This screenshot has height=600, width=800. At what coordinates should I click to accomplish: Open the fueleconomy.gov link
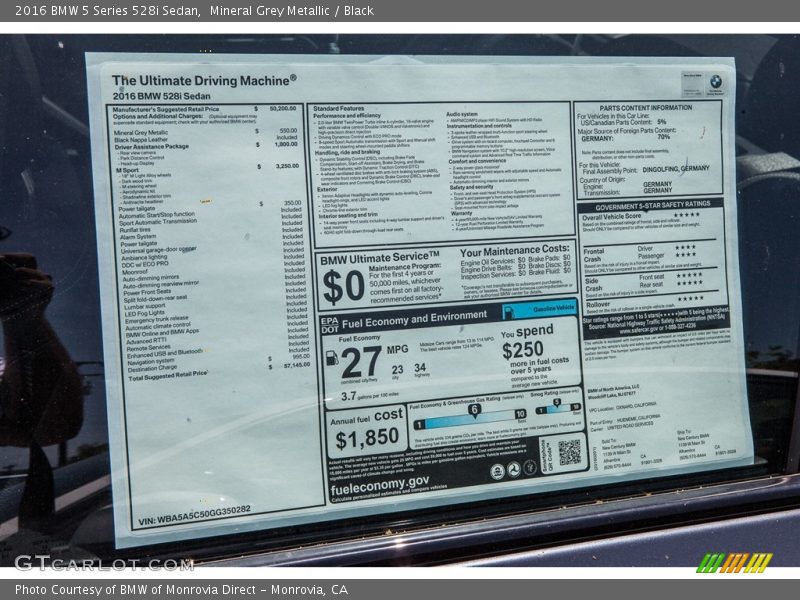point(380,485)
